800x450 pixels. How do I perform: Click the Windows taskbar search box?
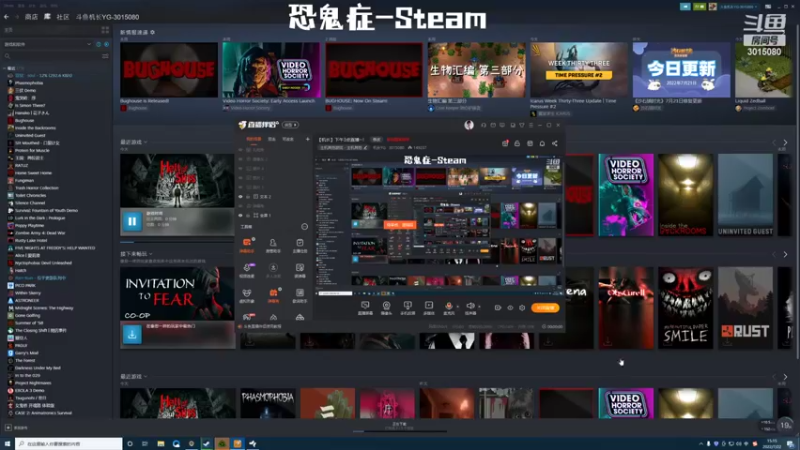[x=69, y=444]
